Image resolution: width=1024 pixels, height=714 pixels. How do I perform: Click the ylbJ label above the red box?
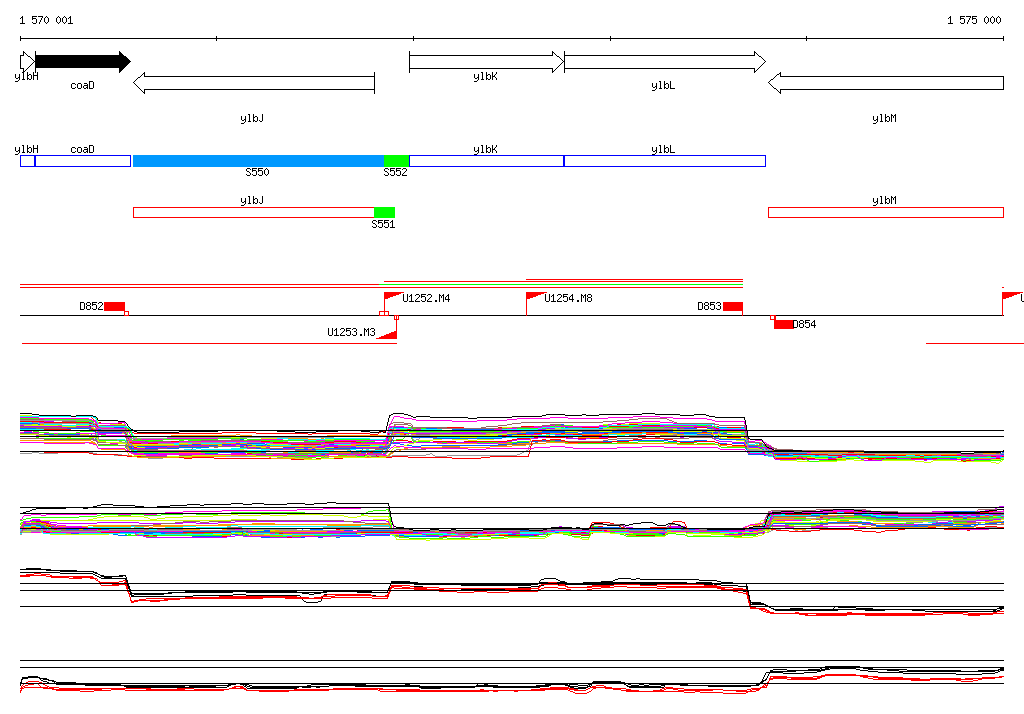[251, 201]
